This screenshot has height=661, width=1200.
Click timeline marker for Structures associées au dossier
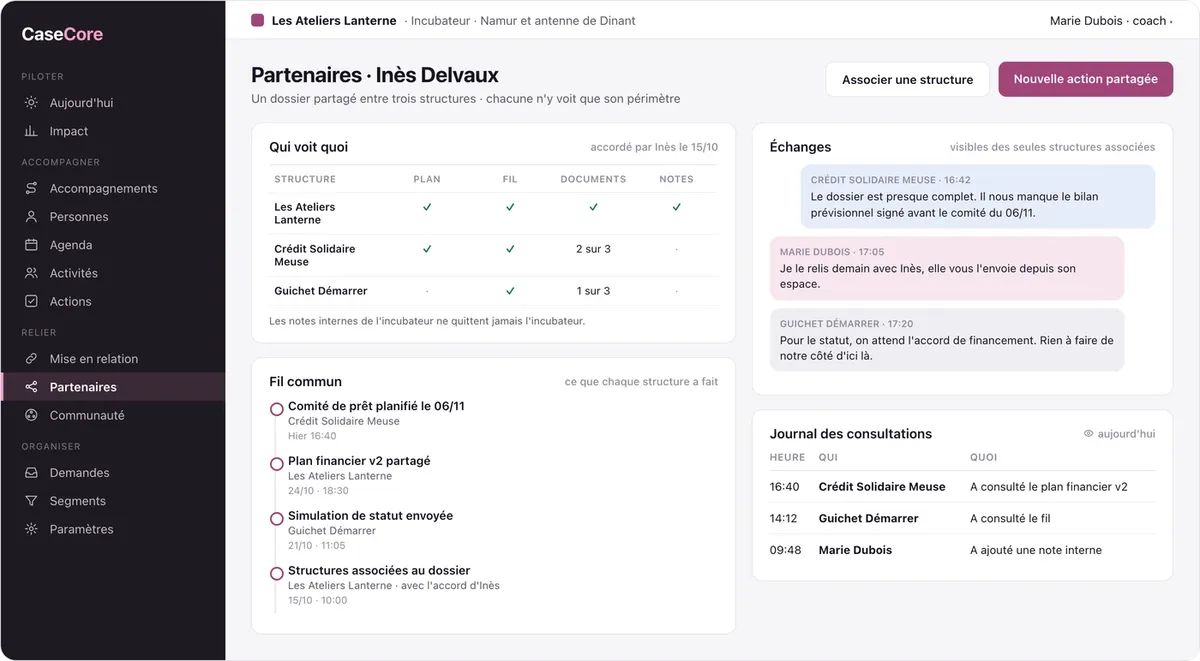(277, 574)
